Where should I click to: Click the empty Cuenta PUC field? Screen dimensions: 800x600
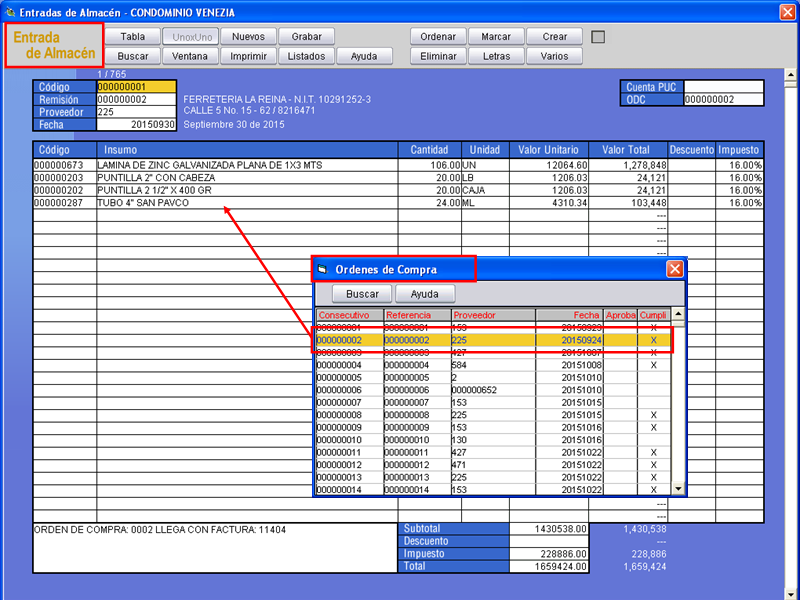(723, 87)
